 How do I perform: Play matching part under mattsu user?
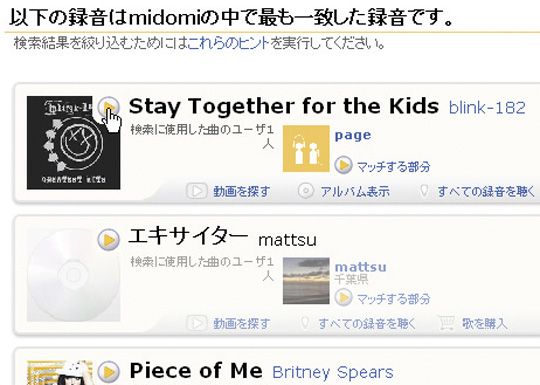tap(343, 297)
